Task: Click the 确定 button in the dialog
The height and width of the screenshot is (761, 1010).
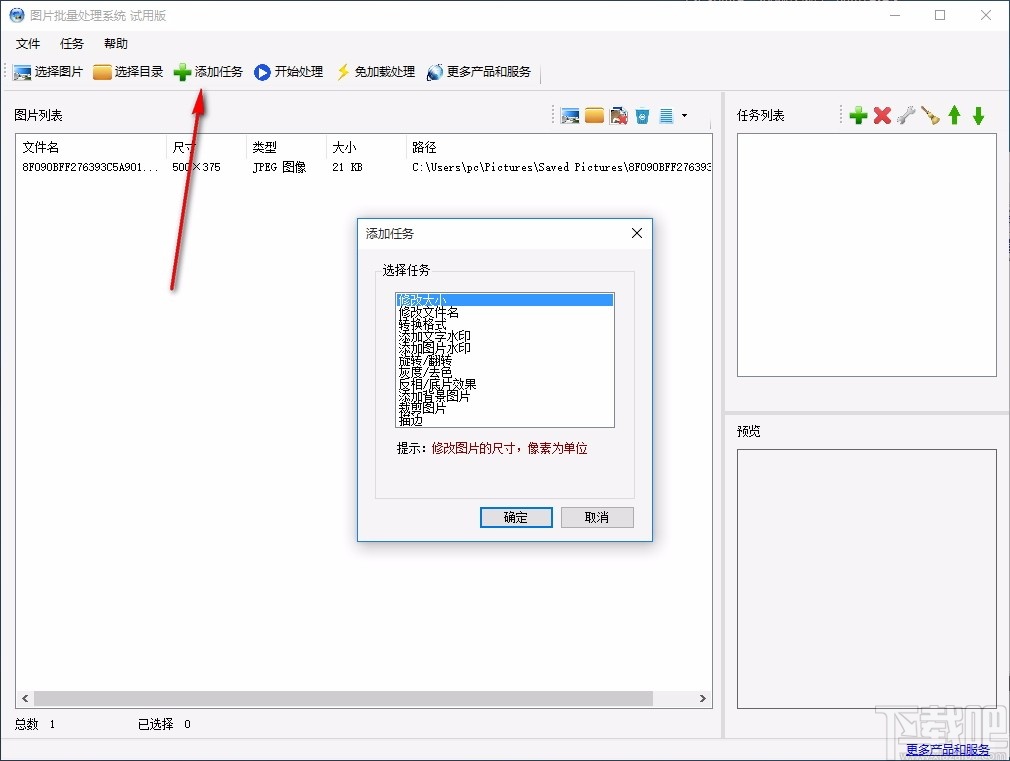Action: click(516, 517)
